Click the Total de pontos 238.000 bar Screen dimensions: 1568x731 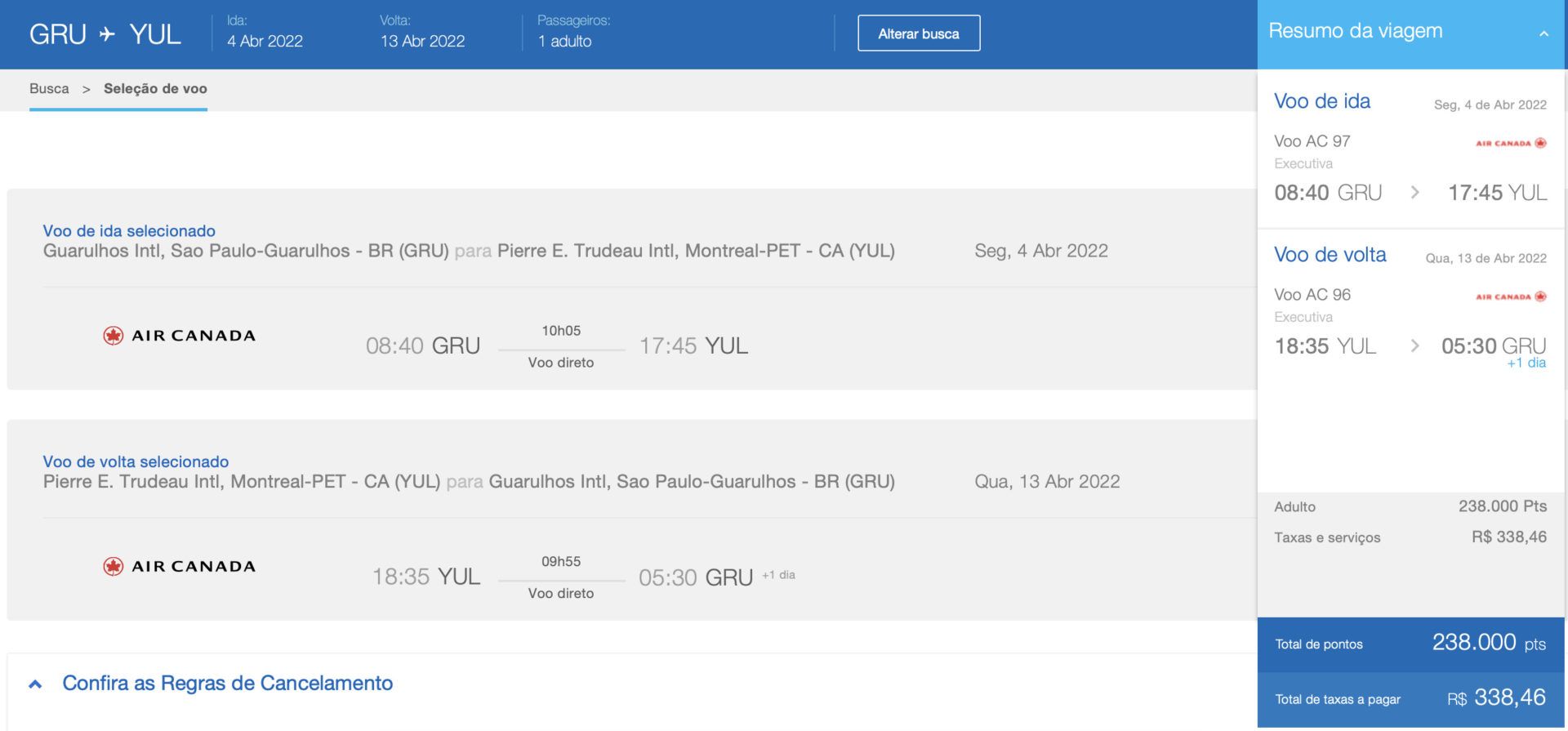point(1410,644)
